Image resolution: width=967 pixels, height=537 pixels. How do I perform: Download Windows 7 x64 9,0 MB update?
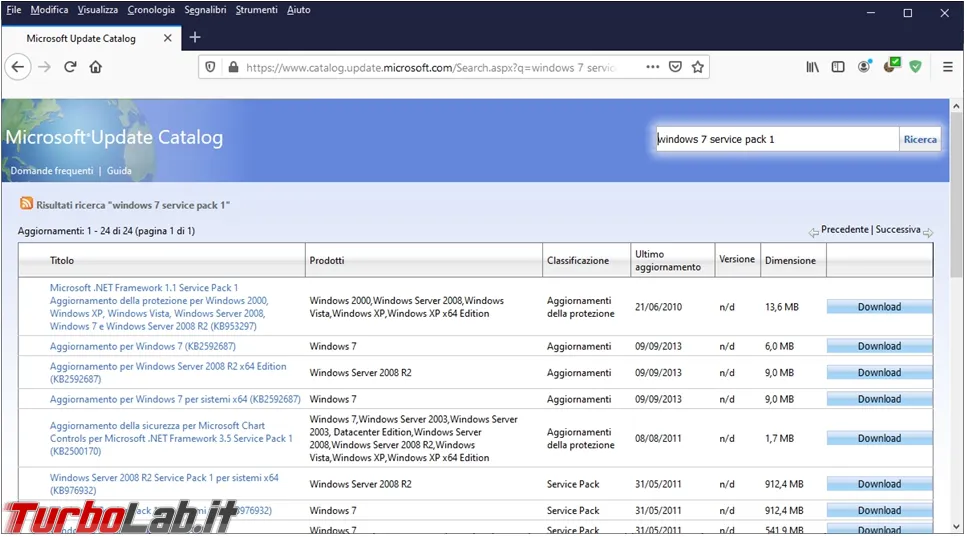879,400
